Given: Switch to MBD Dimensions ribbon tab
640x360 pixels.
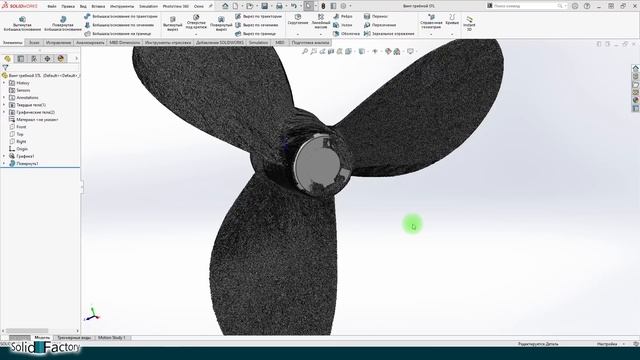Looking at the screenshot, I should (124, 42).
